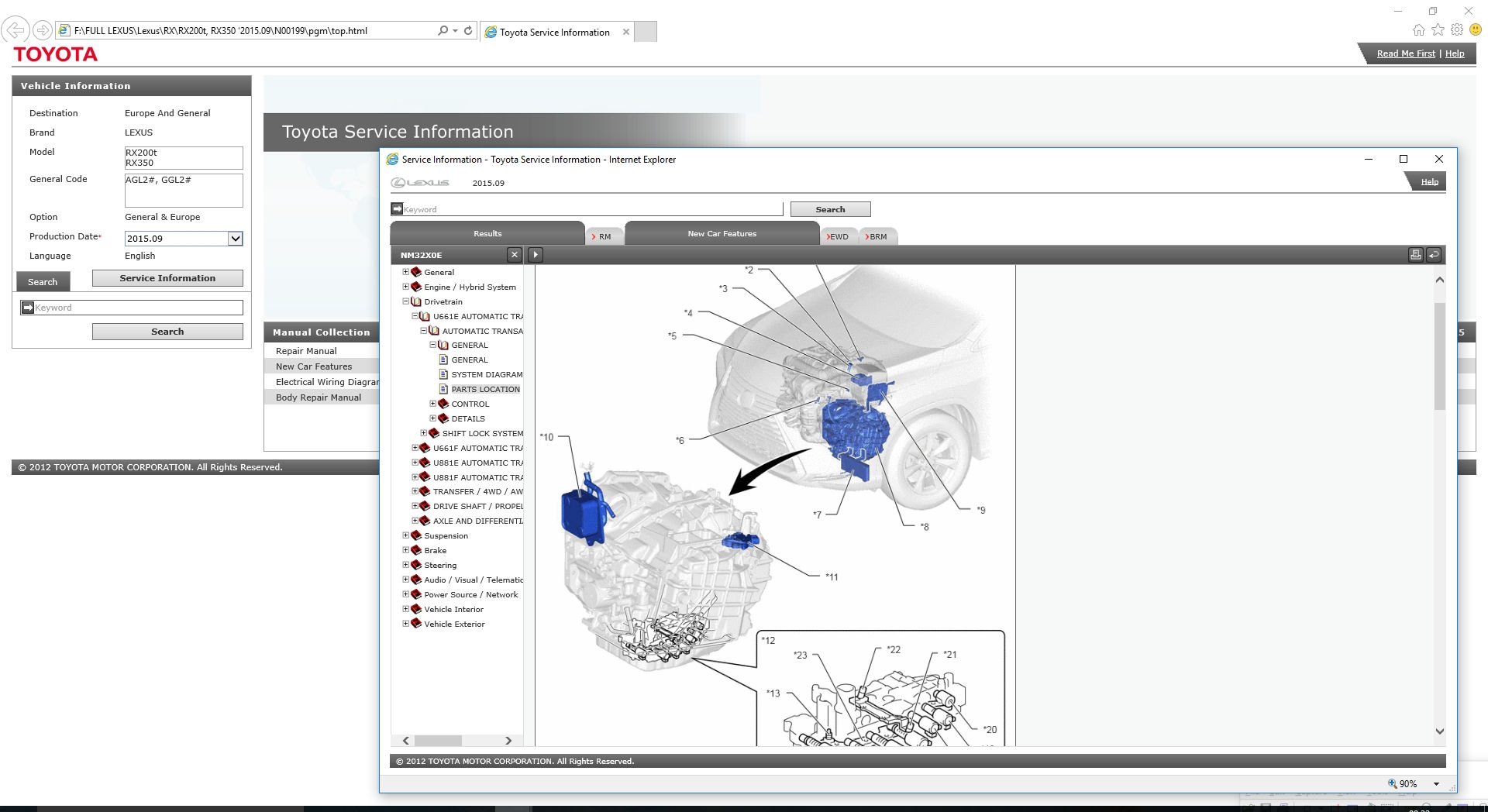Select the SYSTEM DIAGRAM document icon
The height and width of the screenshot is (812, 1488).
tap(443, 374)
